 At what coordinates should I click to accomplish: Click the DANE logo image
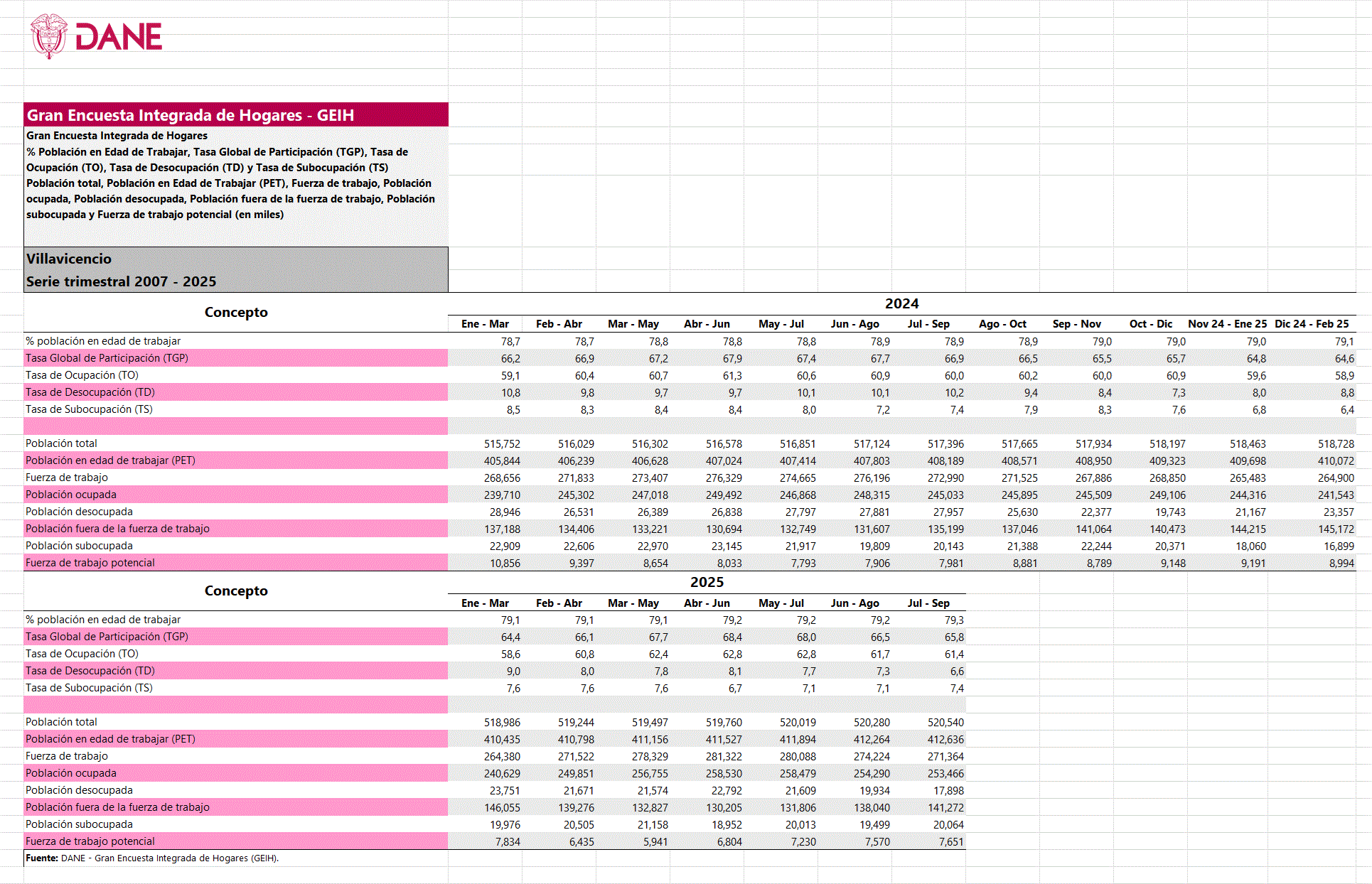(97, 37)
